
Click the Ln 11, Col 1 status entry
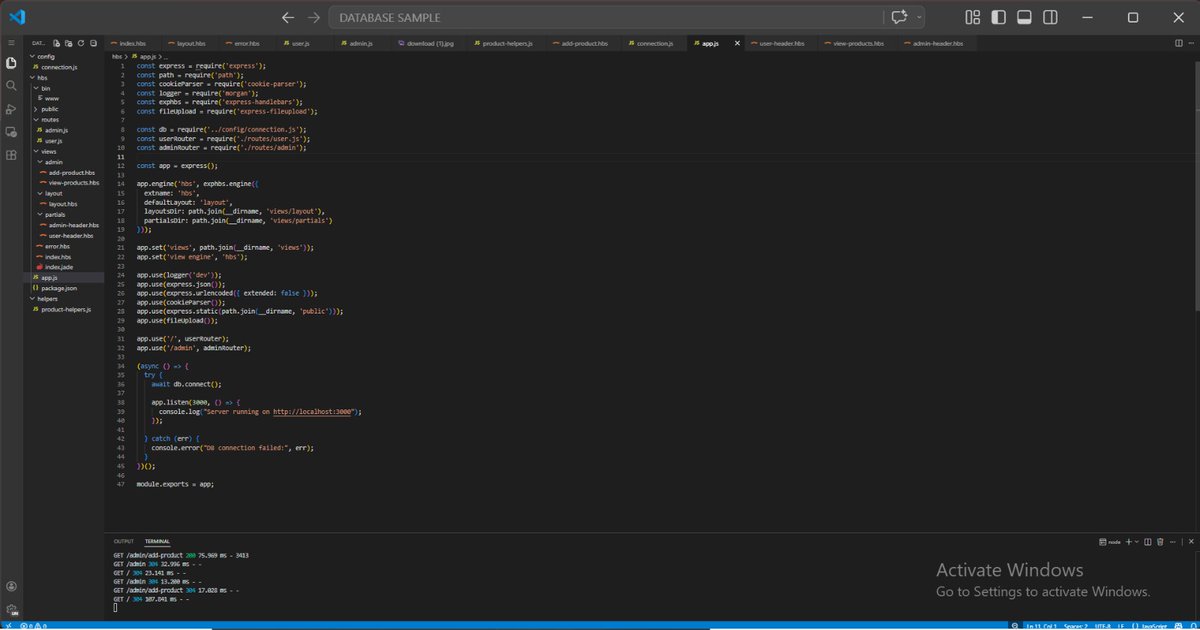coord(1041,625)
